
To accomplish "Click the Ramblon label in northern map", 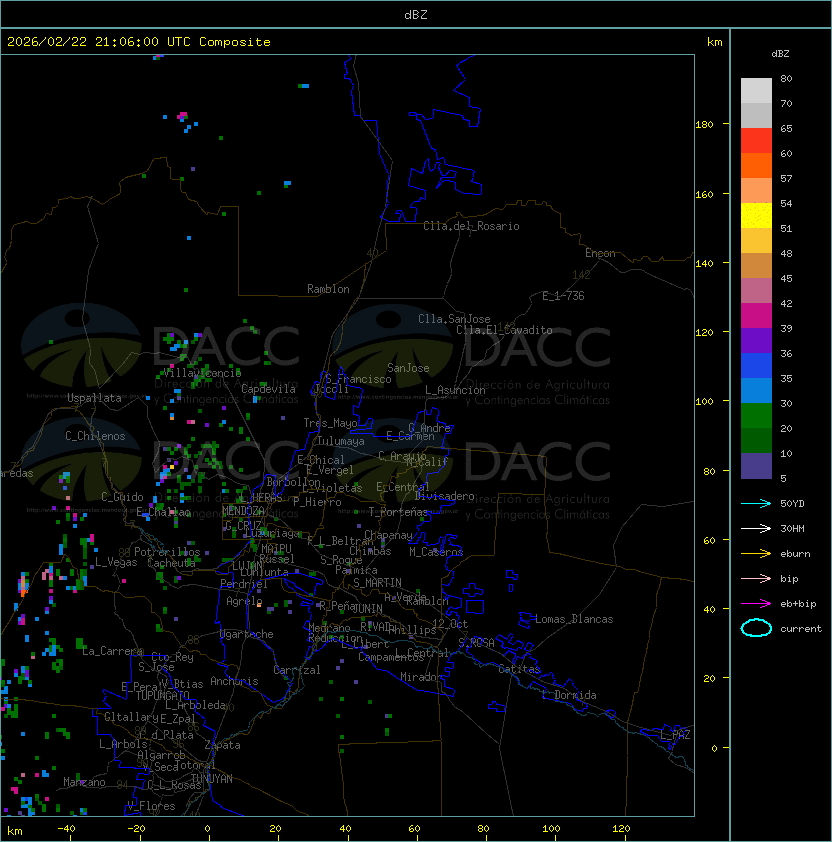I will [328, 289].
